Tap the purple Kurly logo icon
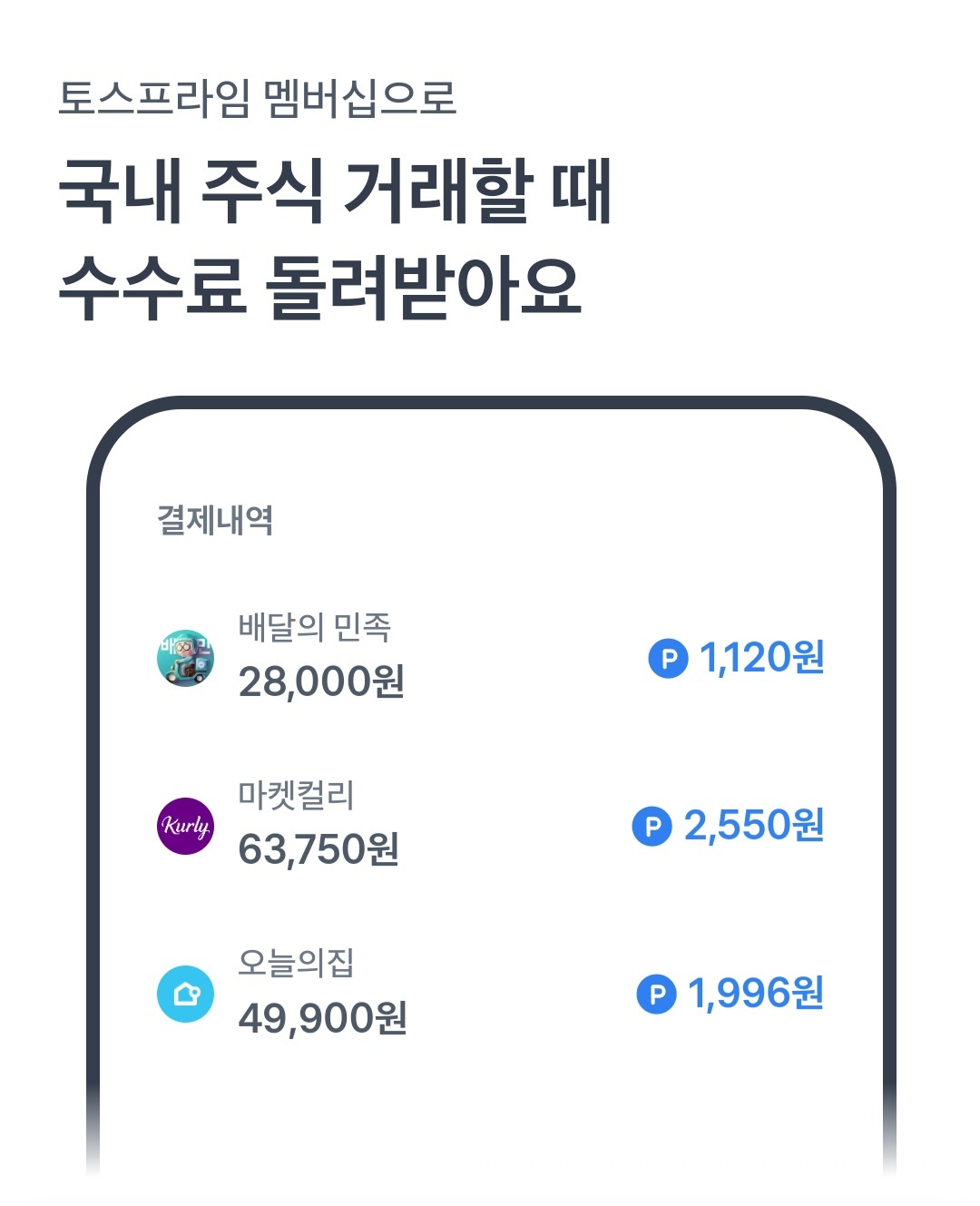 point(186,826)
